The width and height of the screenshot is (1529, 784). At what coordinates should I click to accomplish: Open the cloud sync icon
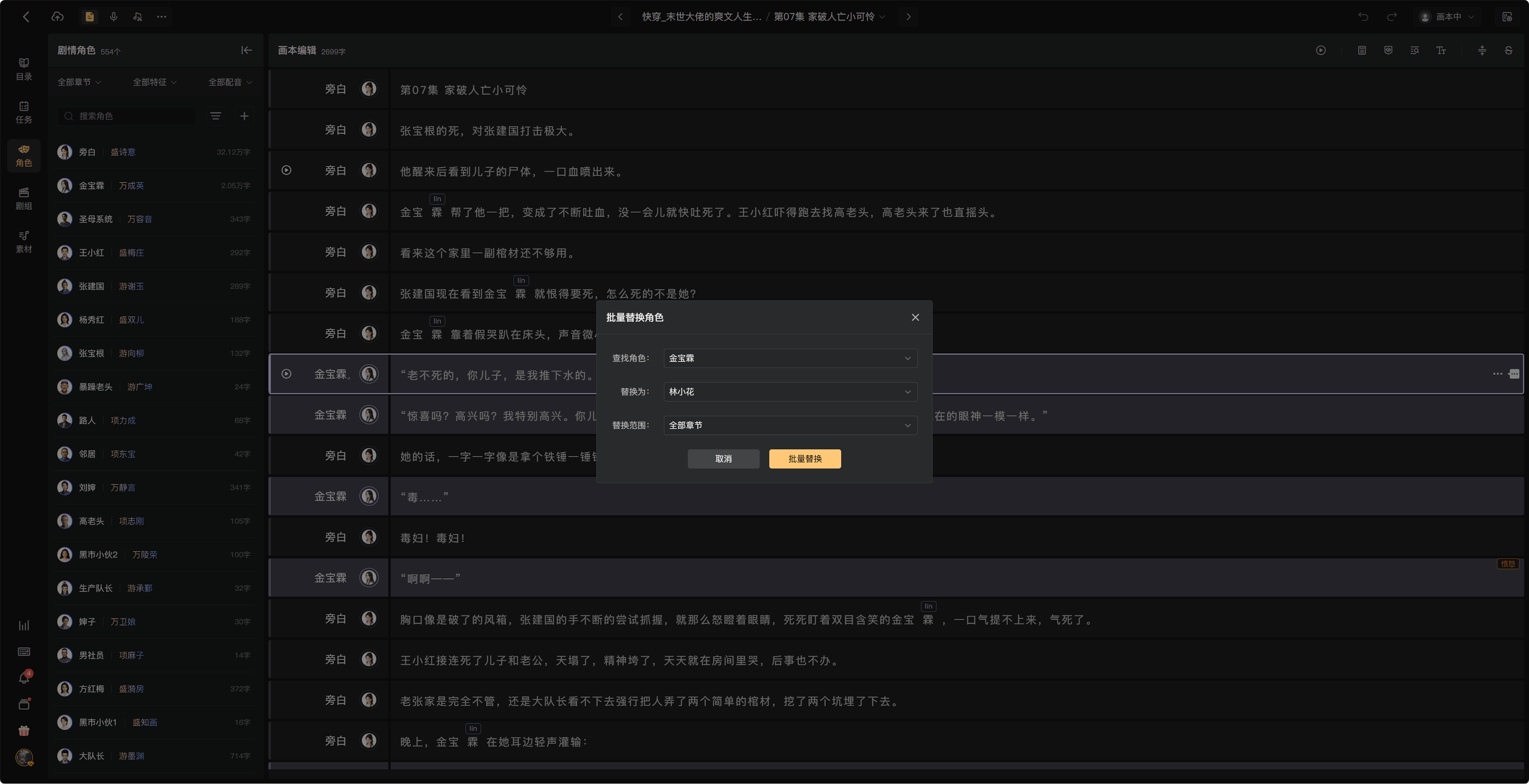(x=58, y=17)
